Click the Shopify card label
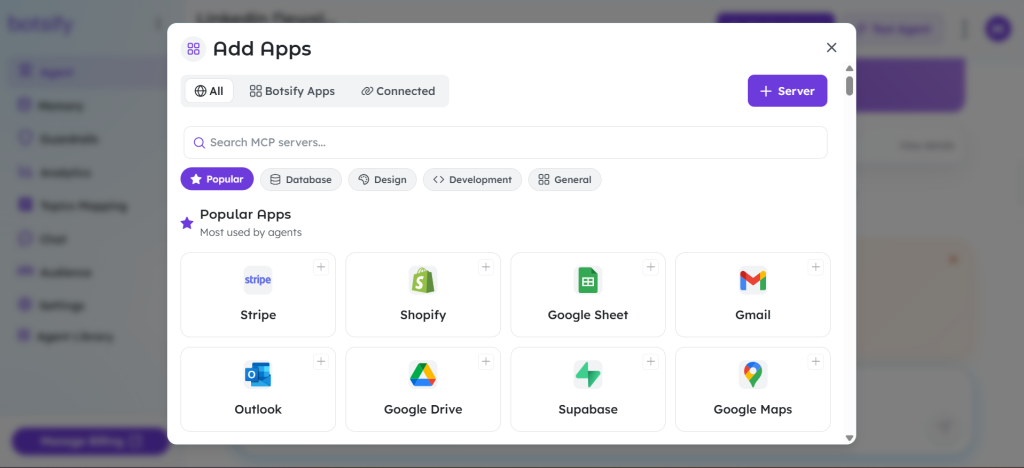 423,315
